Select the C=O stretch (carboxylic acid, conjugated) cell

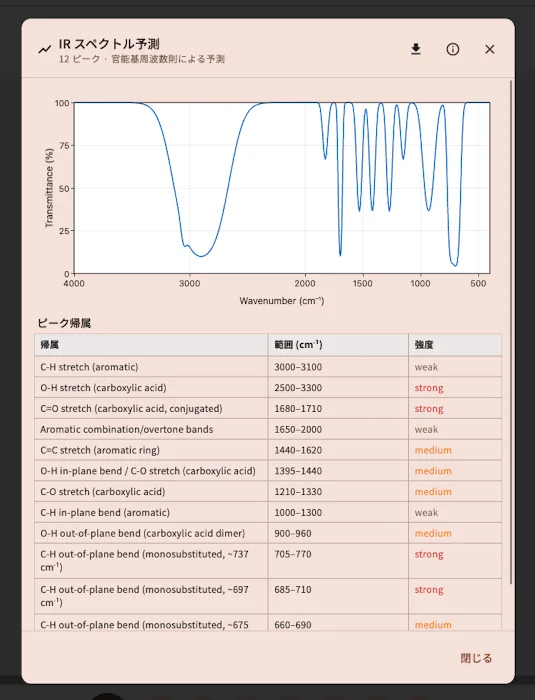click(151, 408)
